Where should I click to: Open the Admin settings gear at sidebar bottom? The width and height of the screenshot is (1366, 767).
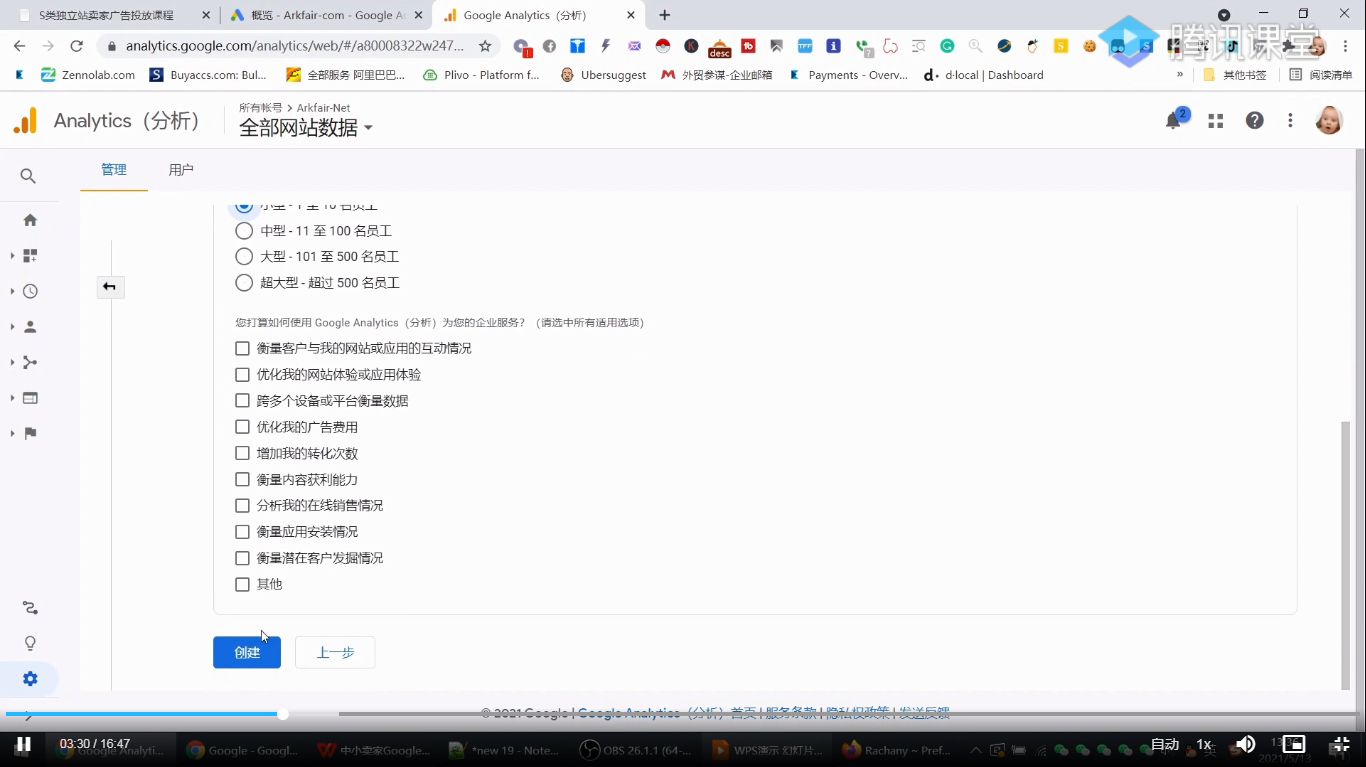coord(29,678)
